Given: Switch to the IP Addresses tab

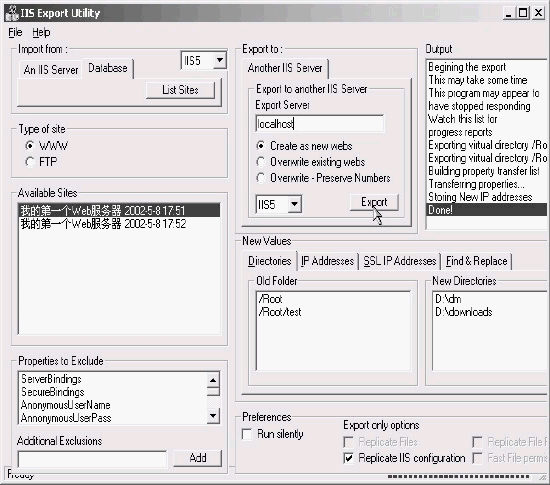Looking at the screenshot, I should 327,261.
